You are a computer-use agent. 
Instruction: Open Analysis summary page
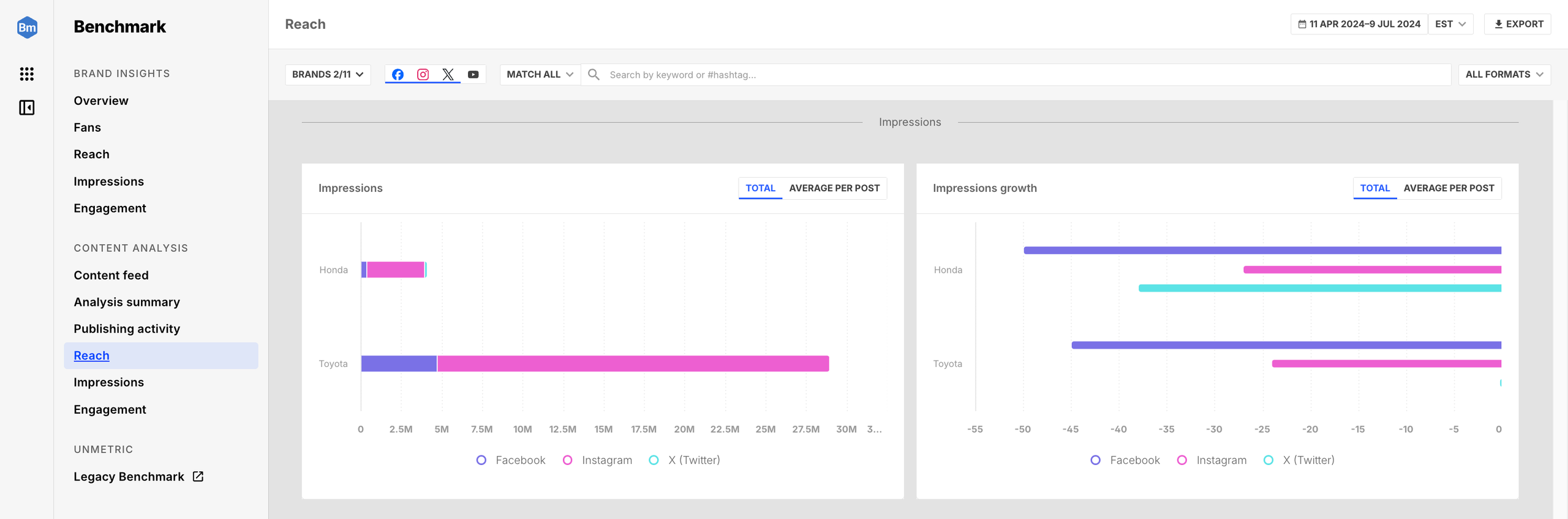pyautogui.click(x=127, y=302)
